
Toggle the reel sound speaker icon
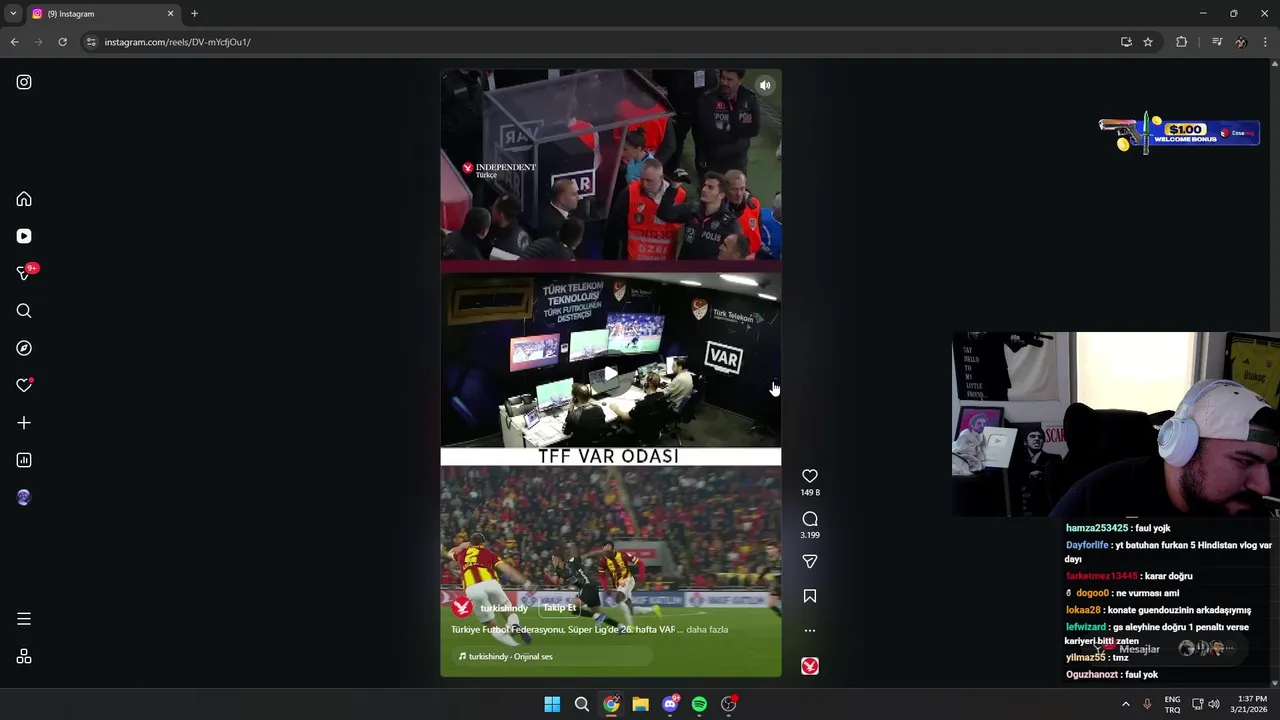(x=765, y=85)
